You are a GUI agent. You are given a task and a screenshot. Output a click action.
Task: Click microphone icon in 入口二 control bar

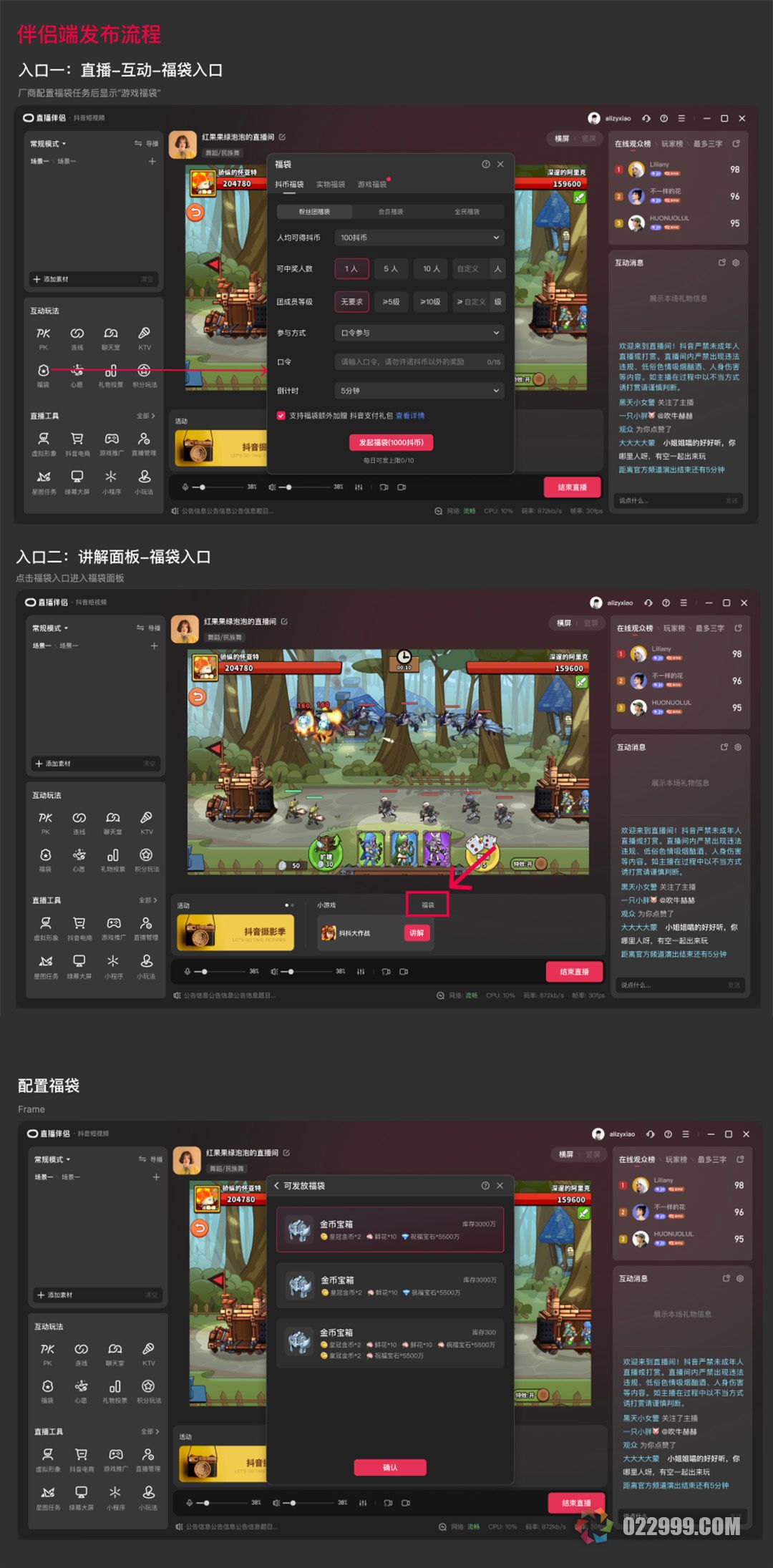coord(188,972)
